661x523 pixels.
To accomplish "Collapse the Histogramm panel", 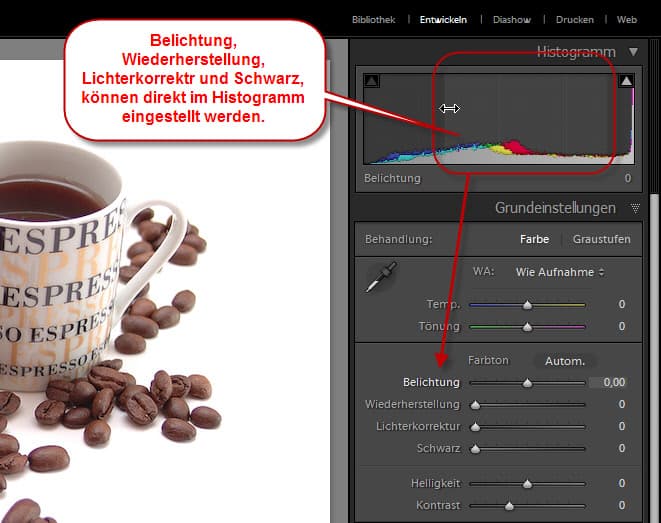I will 633,51.
